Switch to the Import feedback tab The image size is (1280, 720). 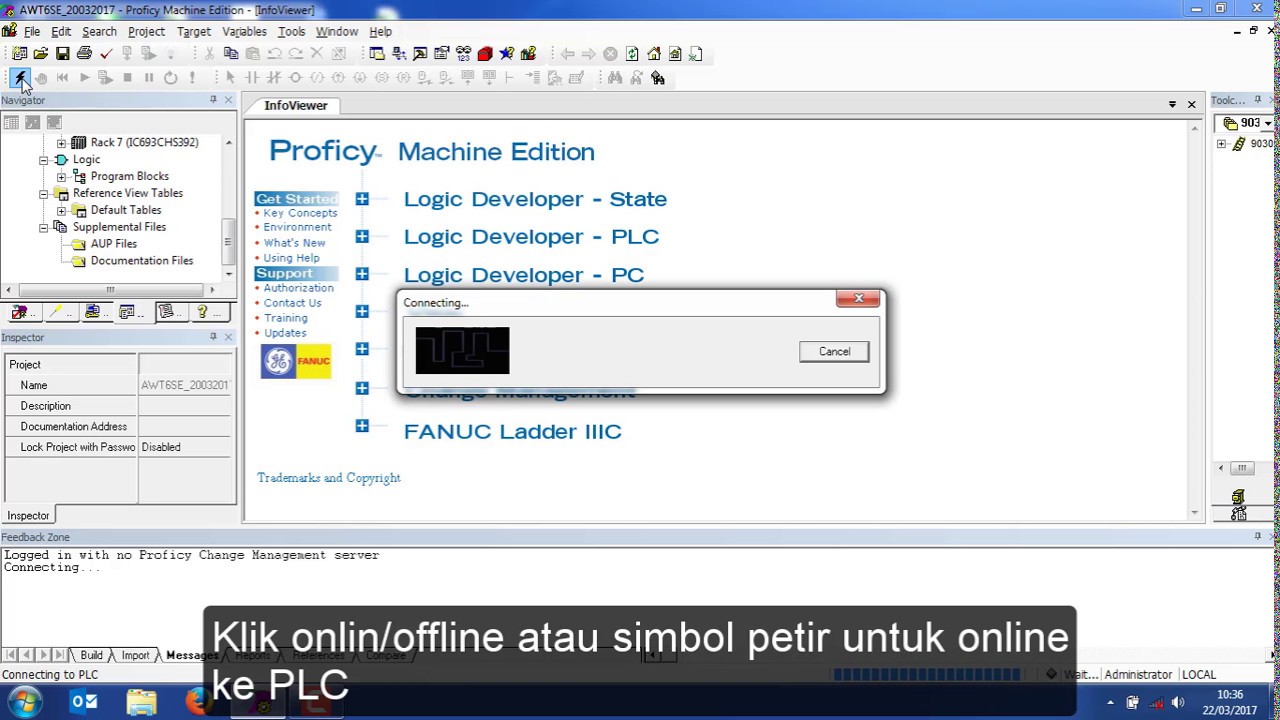(x=135, y=655)
